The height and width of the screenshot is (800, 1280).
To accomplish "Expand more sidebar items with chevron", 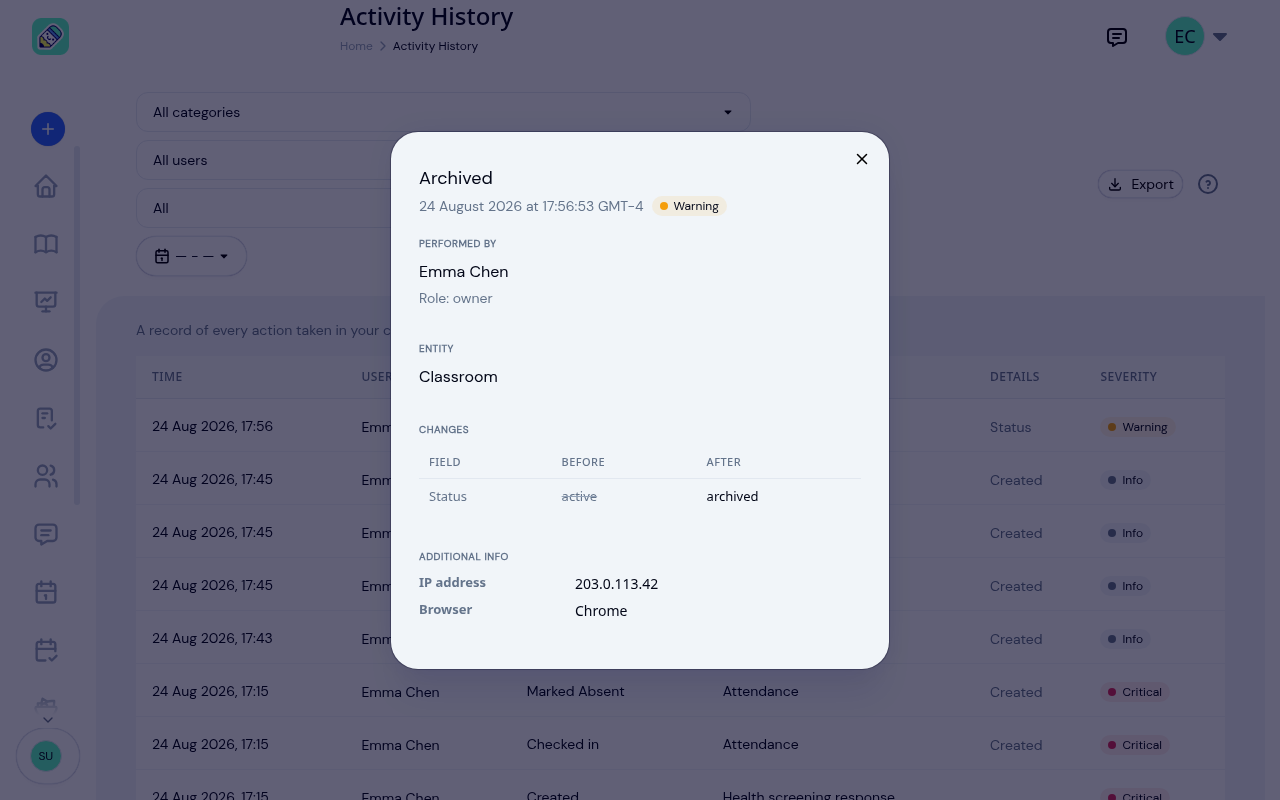I will pos(47,719).
